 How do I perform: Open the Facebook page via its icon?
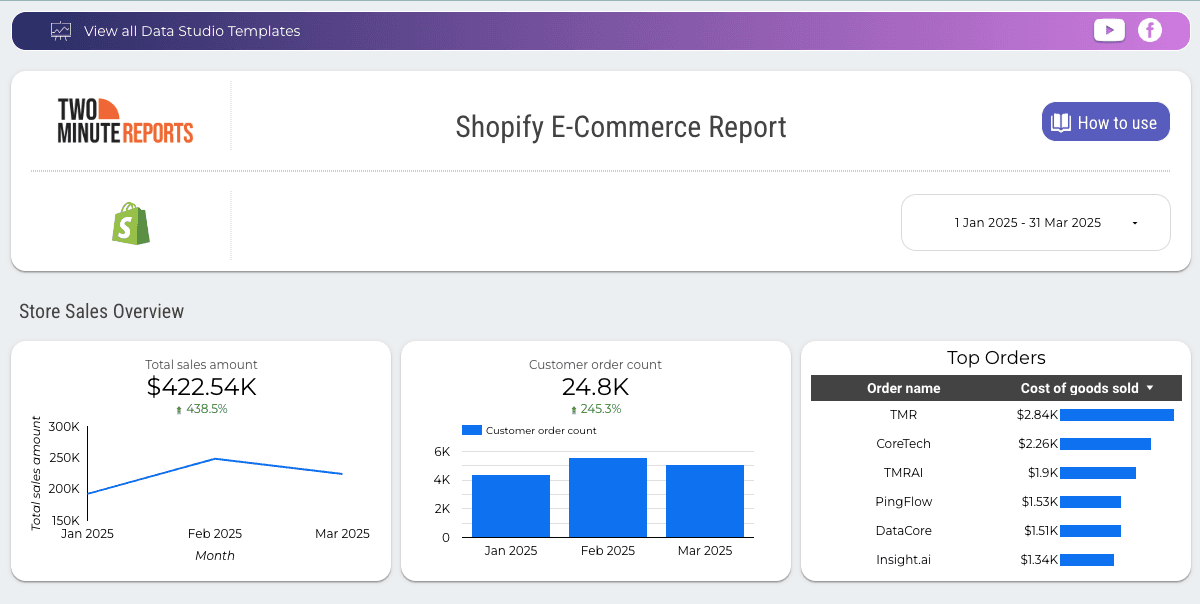pos(1150,30)
